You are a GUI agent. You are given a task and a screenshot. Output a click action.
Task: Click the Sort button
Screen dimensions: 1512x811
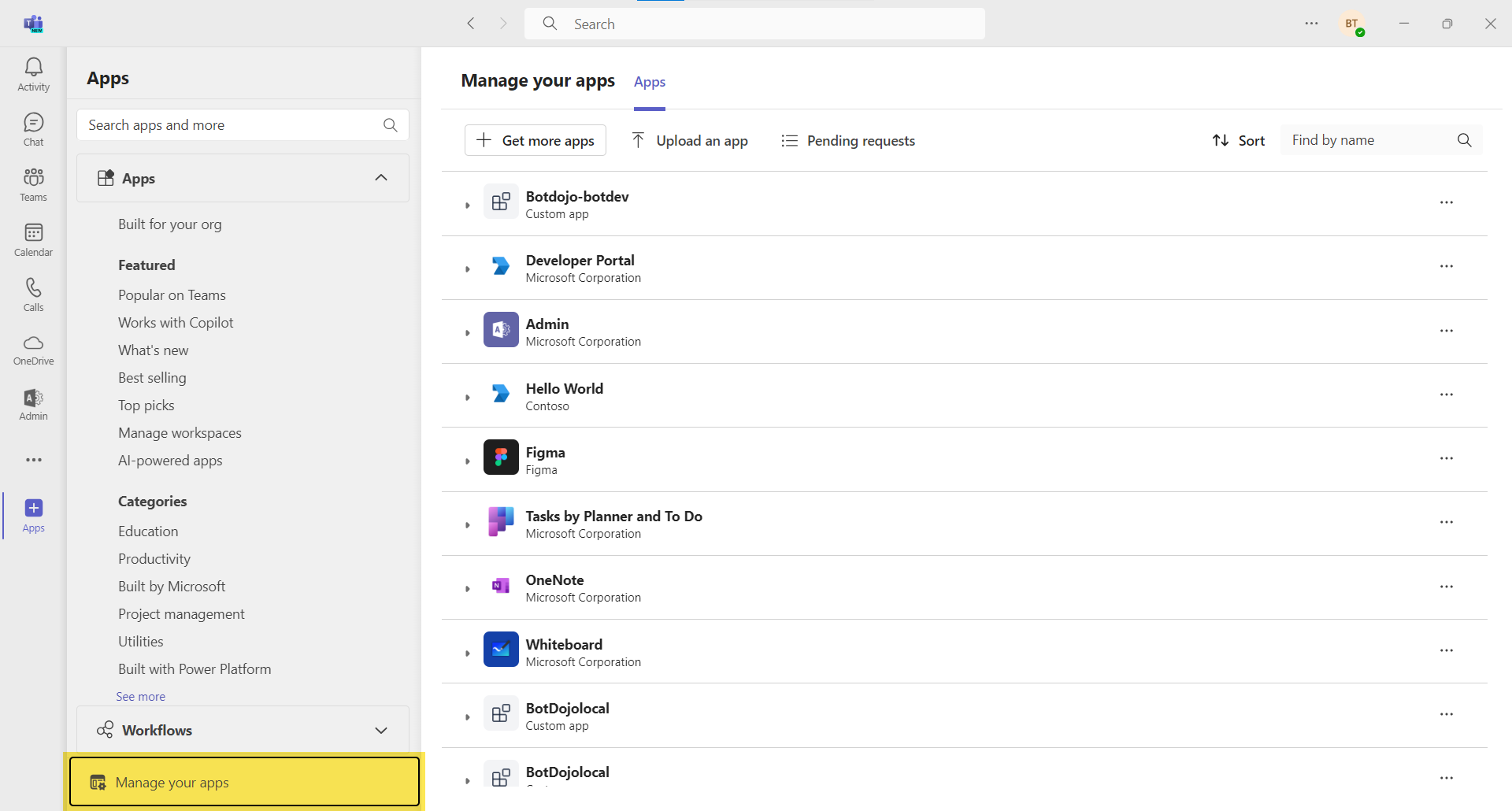[x=1239, y=140]
